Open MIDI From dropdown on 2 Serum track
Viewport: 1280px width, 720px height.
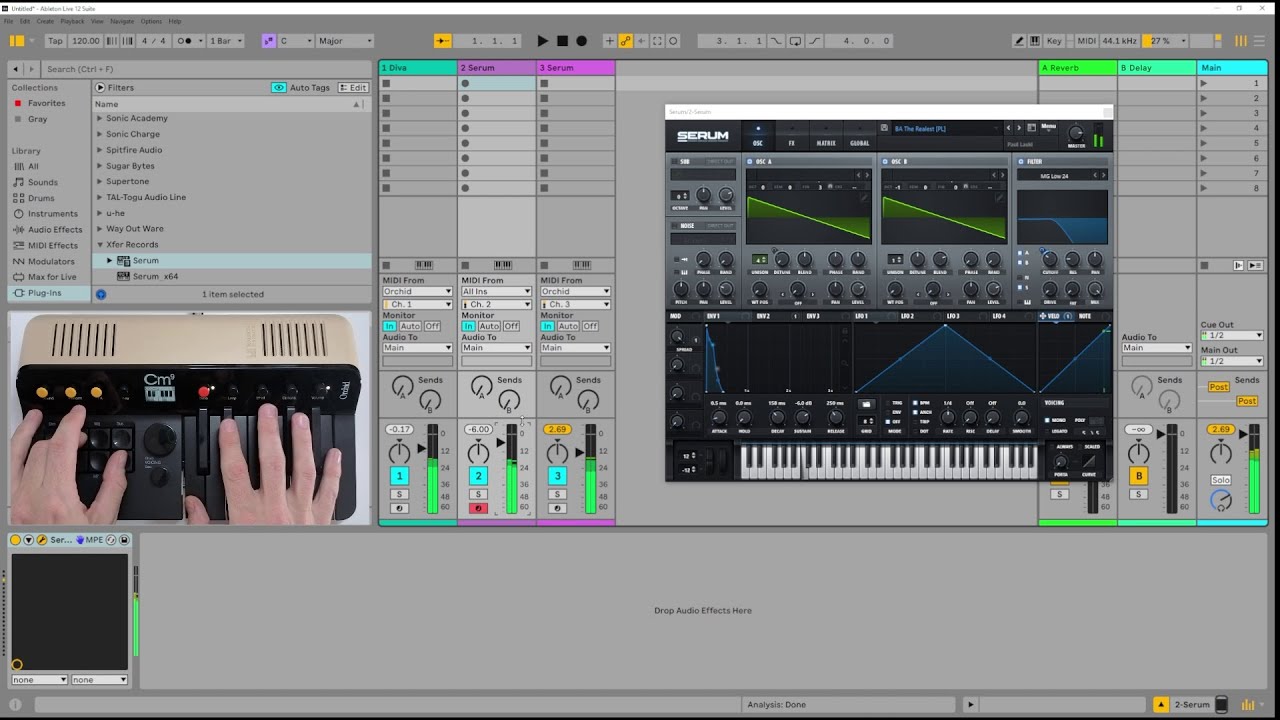(496, 292)
